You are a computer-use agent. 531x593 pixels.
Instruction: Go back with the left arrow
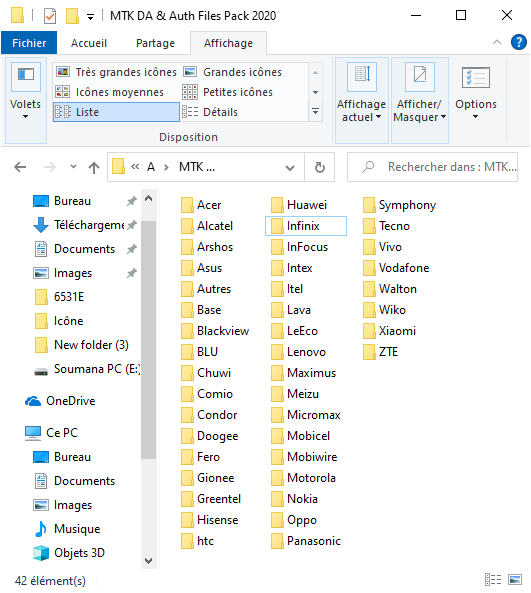(20, 167)
